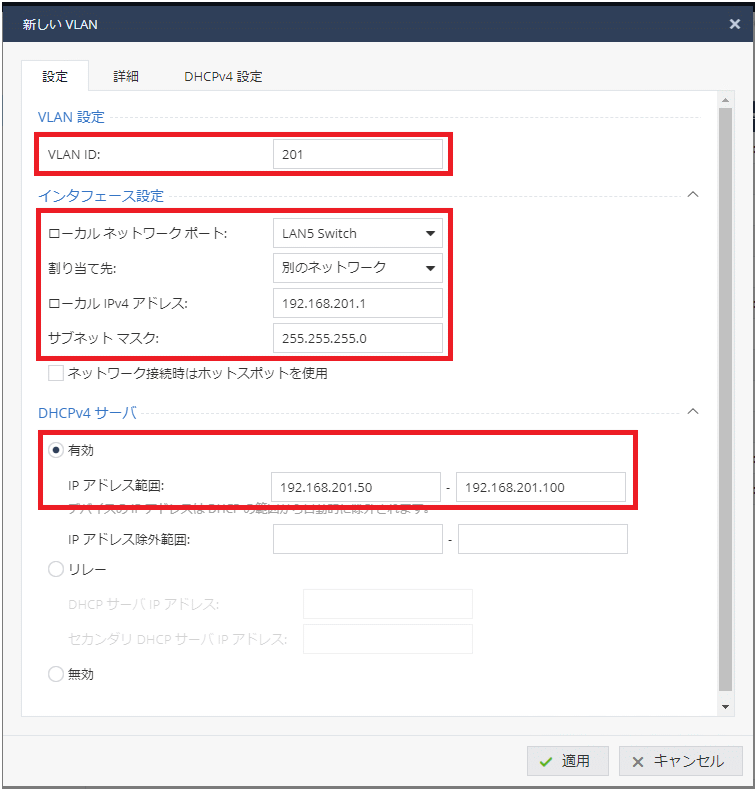The width and height of the screenshot is (756, 790).
Task: Click the IP range end address field
Action: (540, 487)
